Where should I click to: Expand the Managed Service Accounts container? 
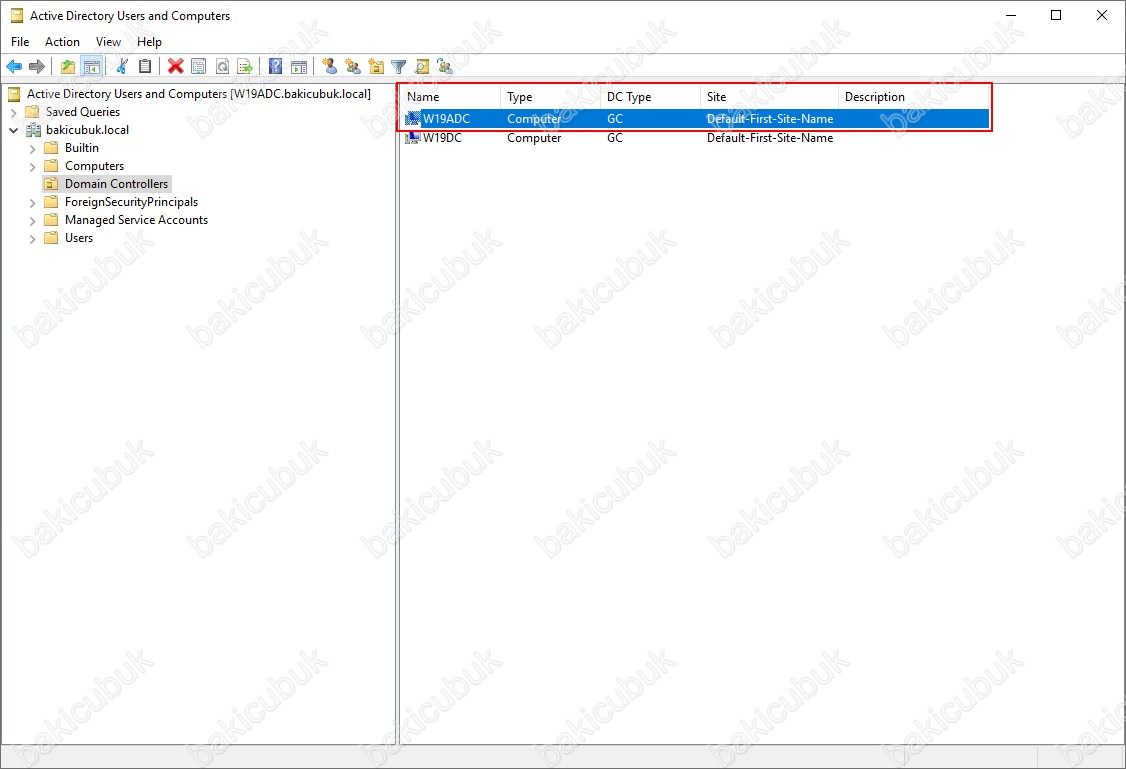[x=32, y=221]
